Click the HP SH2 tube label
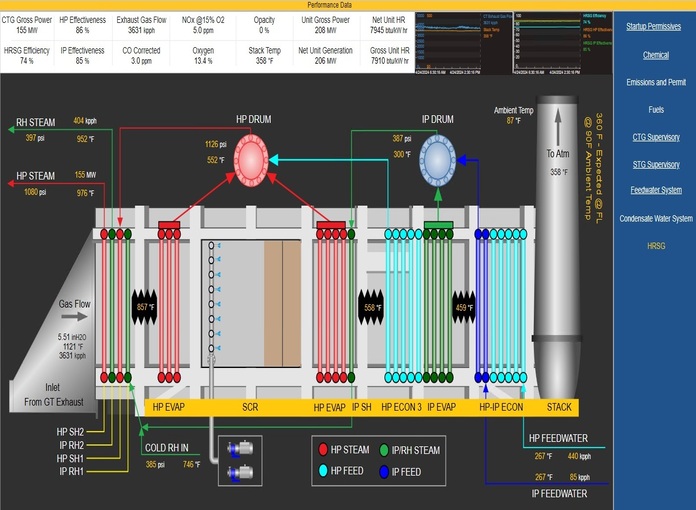The height and width of the screenshot is (510, 696). point(70,431)
